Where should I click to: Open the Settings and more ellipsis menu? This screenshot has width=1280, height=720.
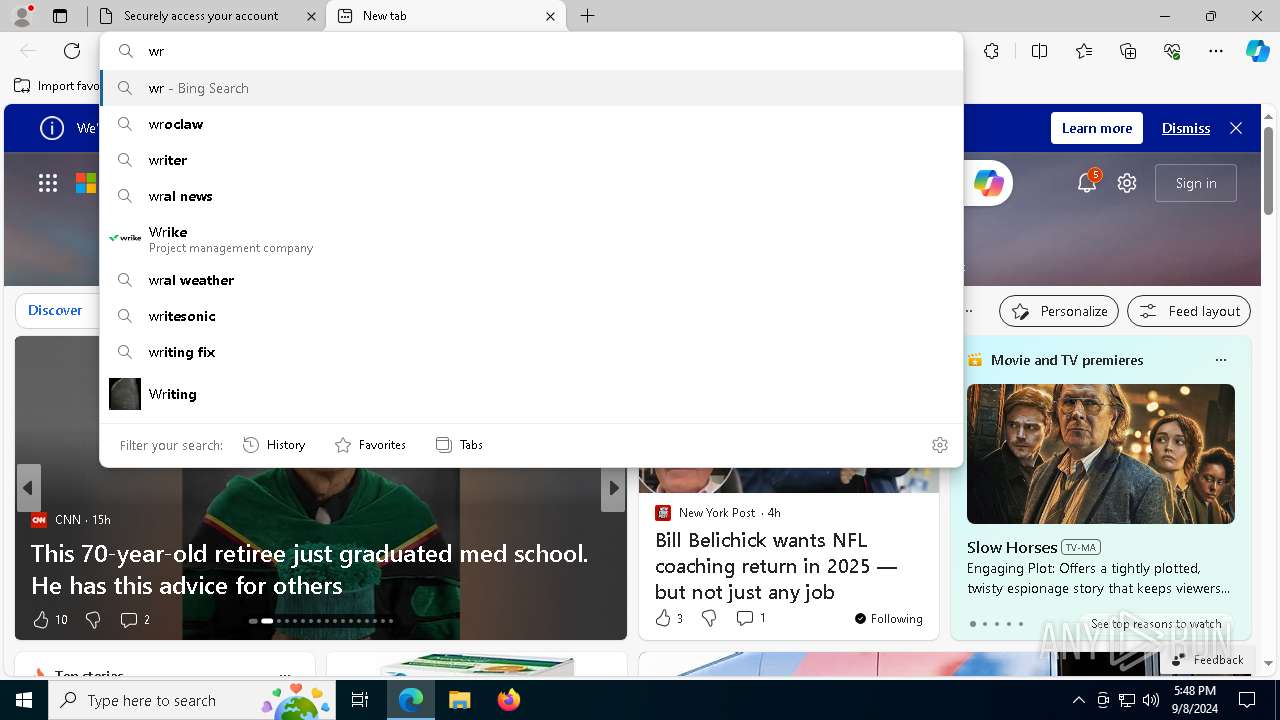(x=1216, y=51)
